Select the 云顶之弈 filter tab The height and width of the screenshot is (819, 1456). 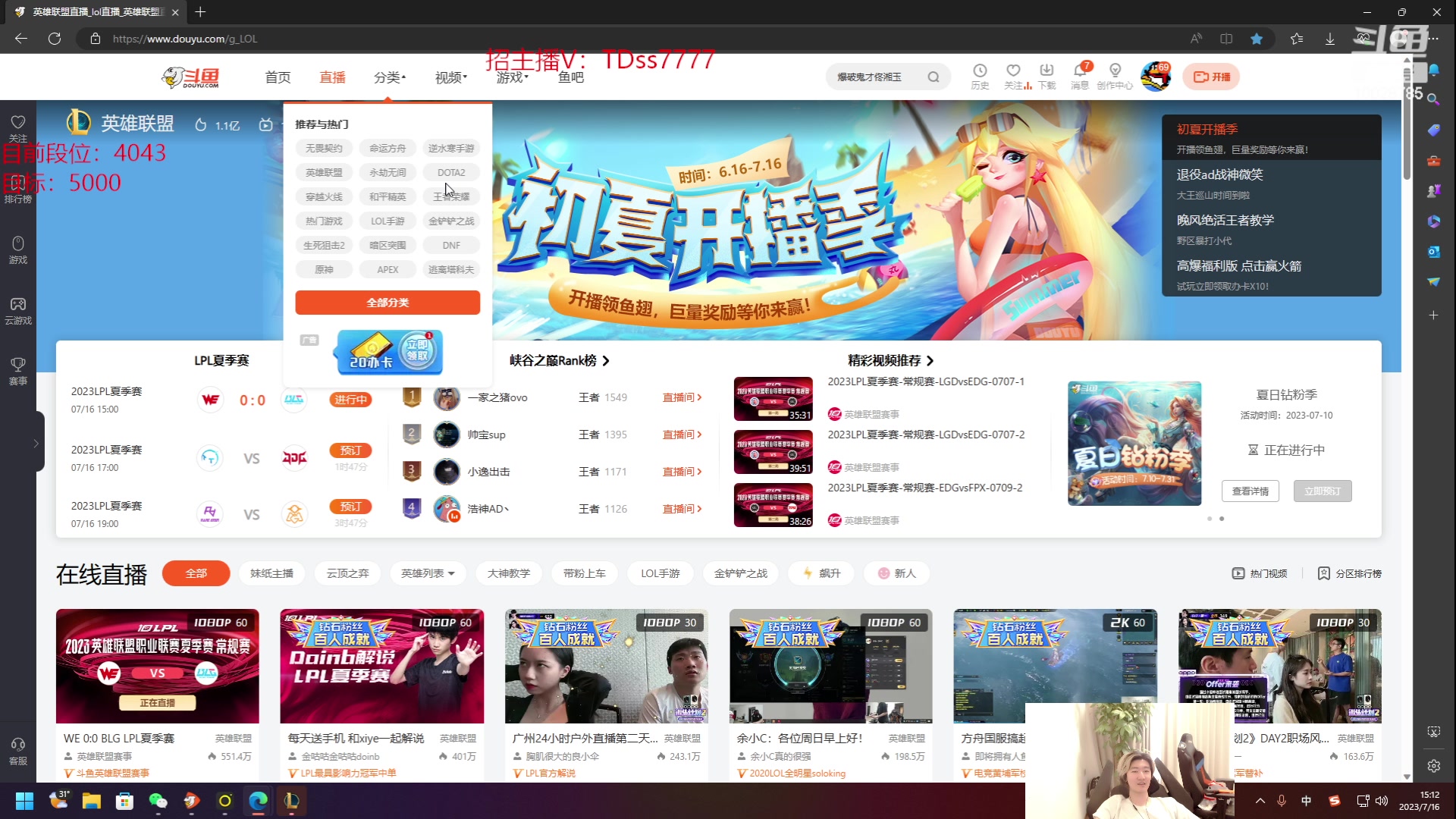point(347,573)
